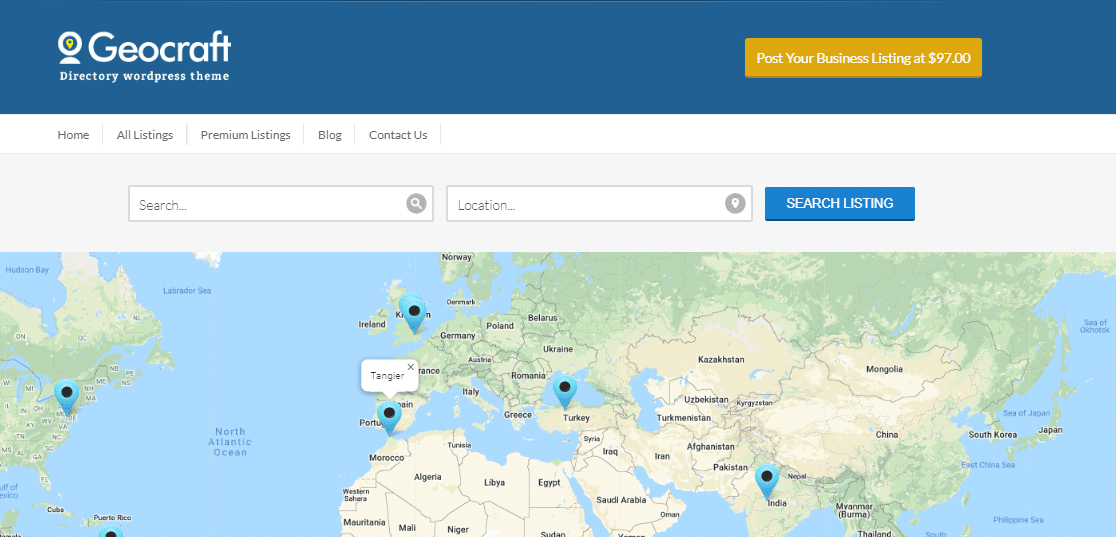Select the map marker below Tangier popup
The image size is (1116, 537).
coord(389,419)
